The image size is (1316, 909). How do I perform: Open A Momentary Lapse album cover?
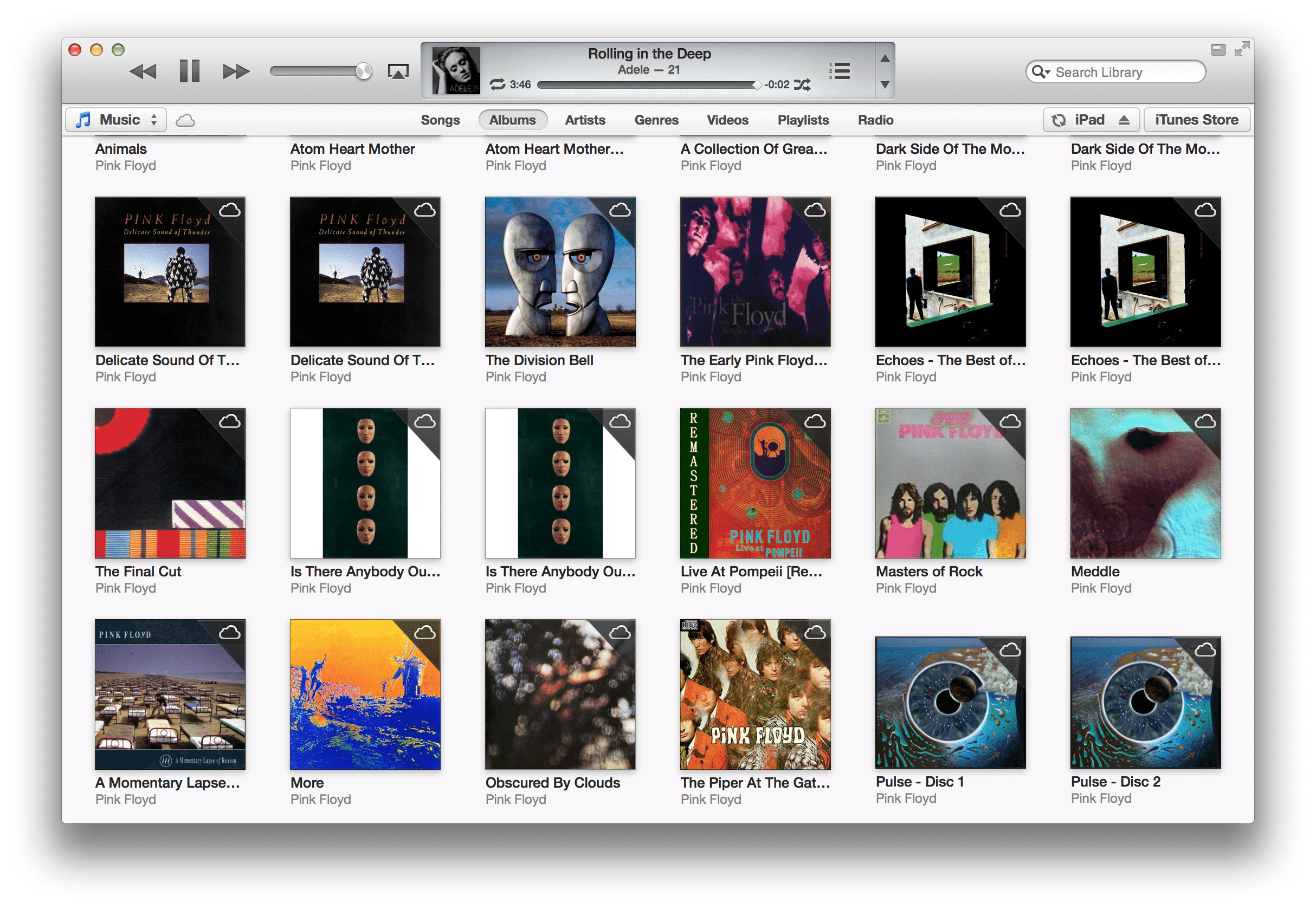click(x=170, y=694)
